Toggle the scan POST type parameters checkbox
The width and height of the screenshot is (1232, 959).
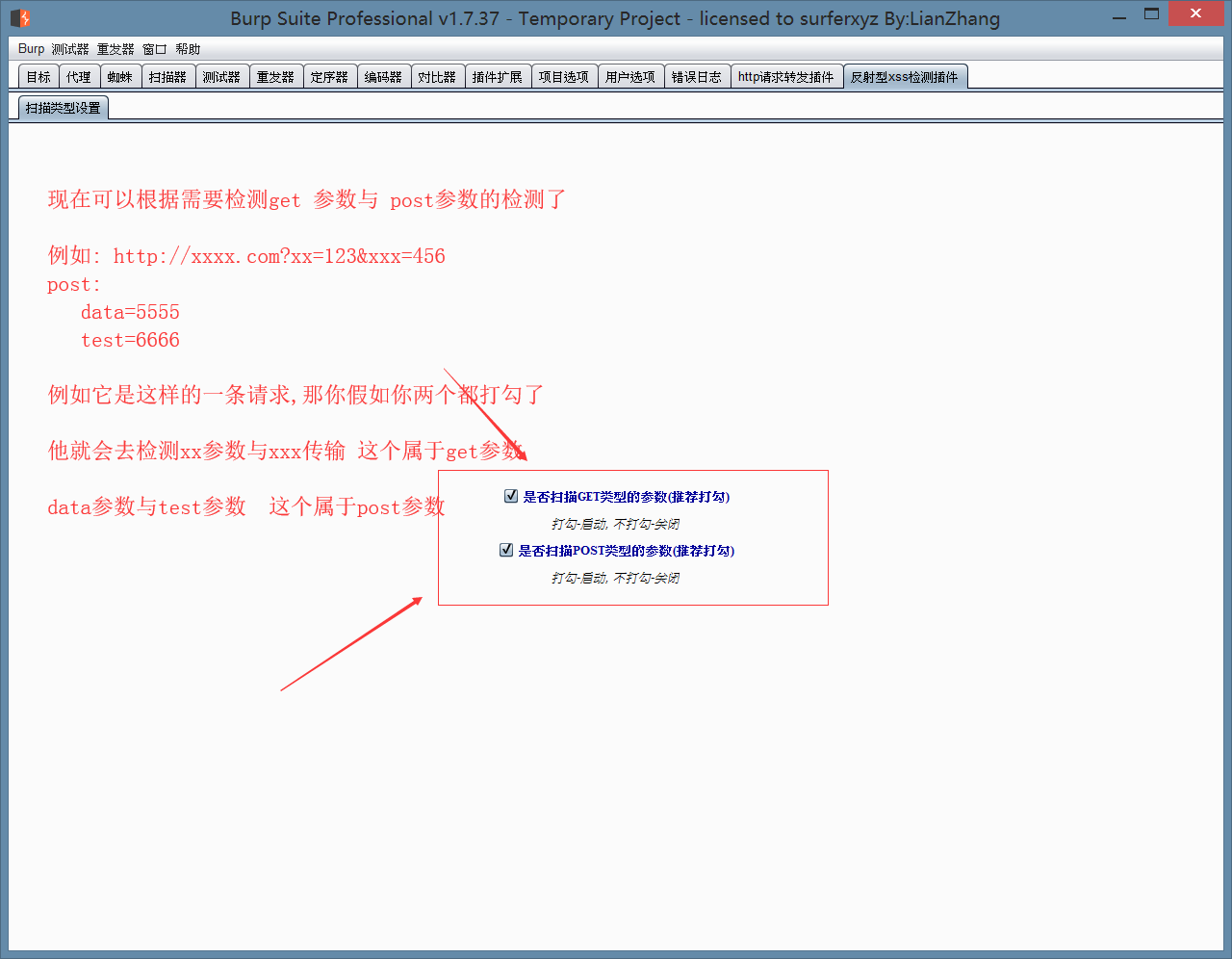(506, 550)
